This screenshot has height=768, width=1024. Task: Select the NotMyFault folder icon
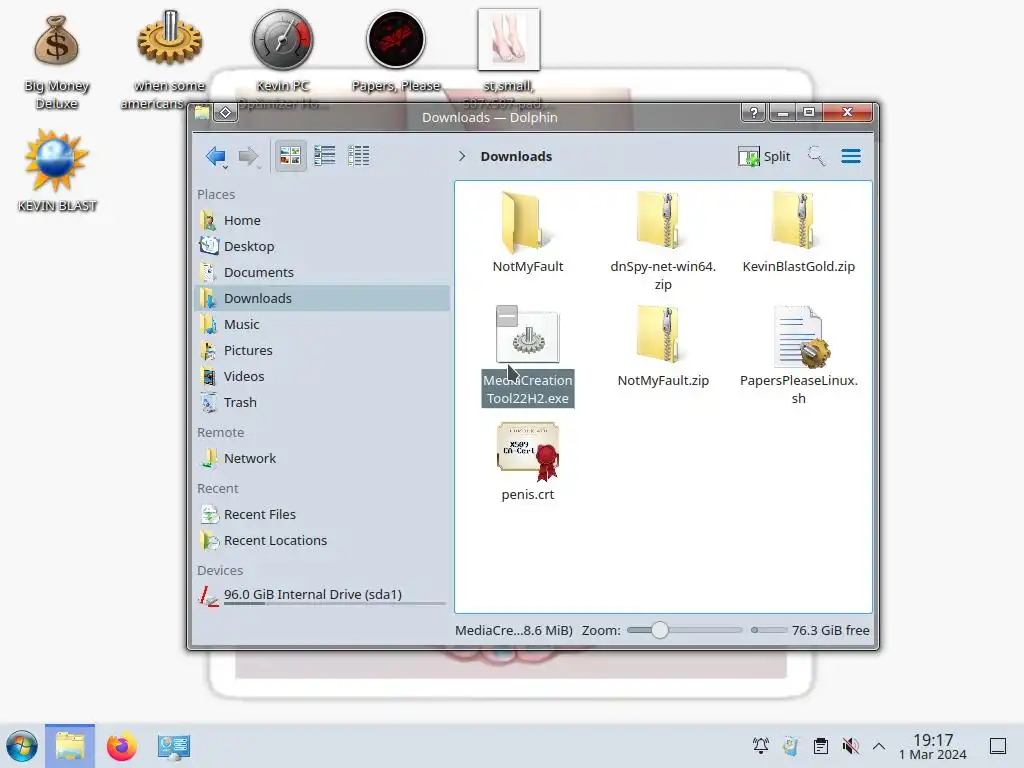click(527, 222)
